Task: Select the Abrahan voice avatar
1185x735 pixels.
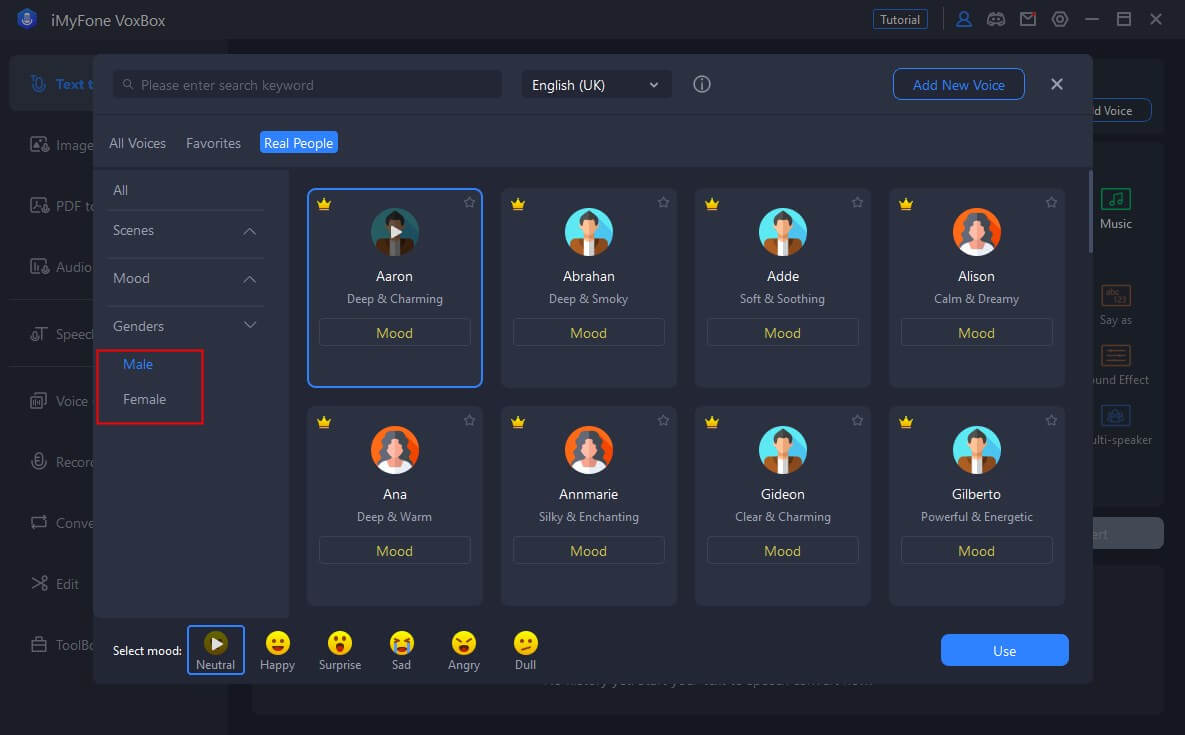Action: pos(589,232)
